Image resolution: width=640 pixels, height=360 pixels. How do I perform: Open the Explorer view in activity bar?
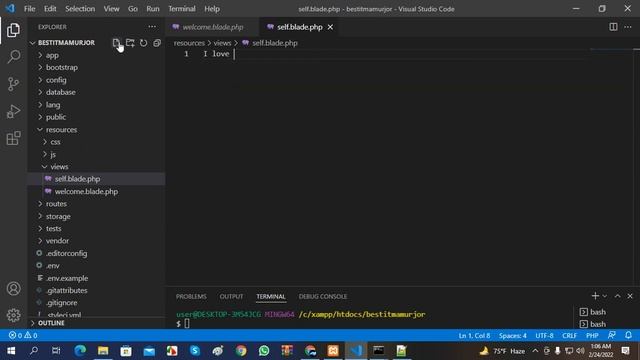pyautogui.click(x=13, y=30)
